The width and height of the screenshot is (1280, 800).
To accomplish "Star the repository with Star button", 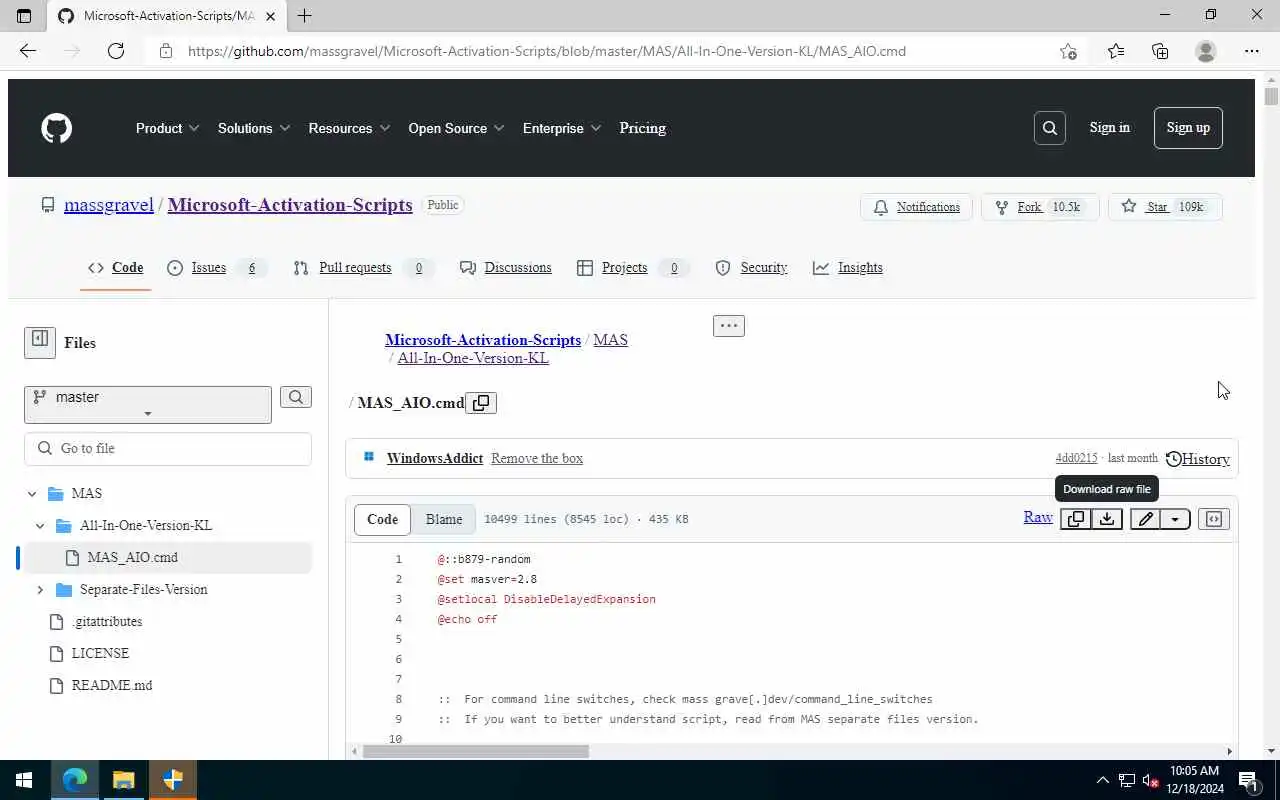I will click(x=1164, y=207).
